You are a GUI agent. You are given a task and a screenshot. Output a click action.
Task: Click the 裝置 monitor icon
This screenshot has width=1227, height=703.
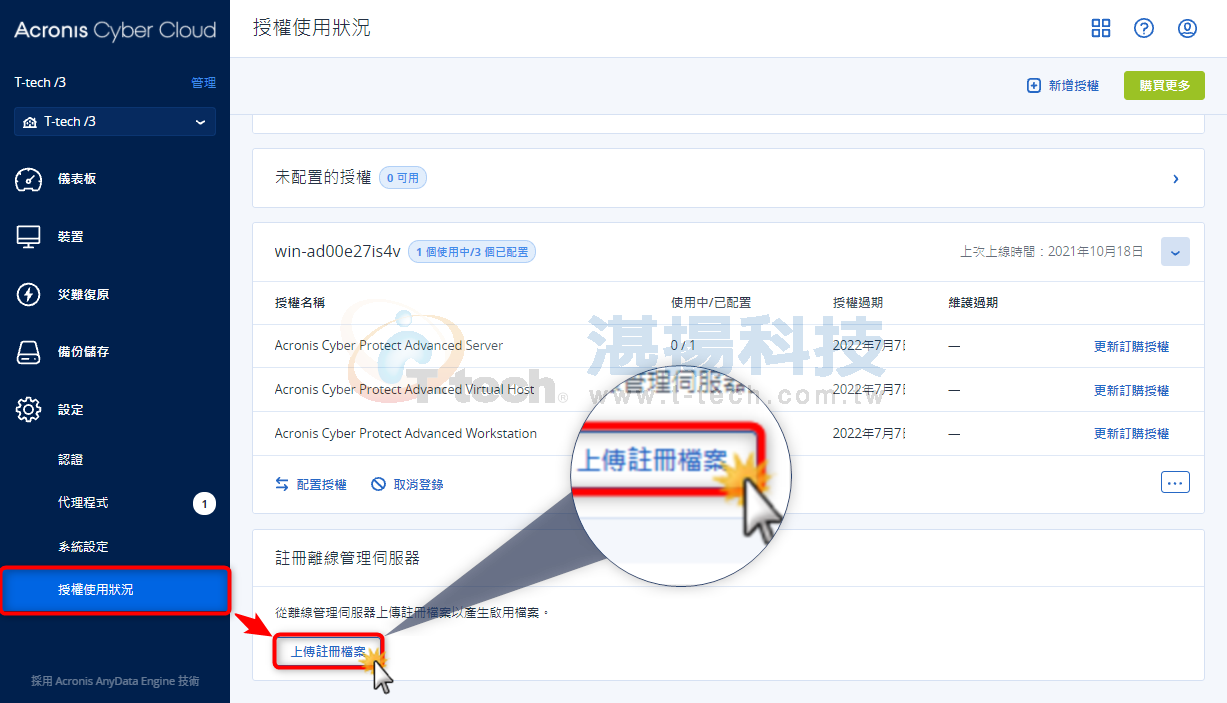(28, 237)
